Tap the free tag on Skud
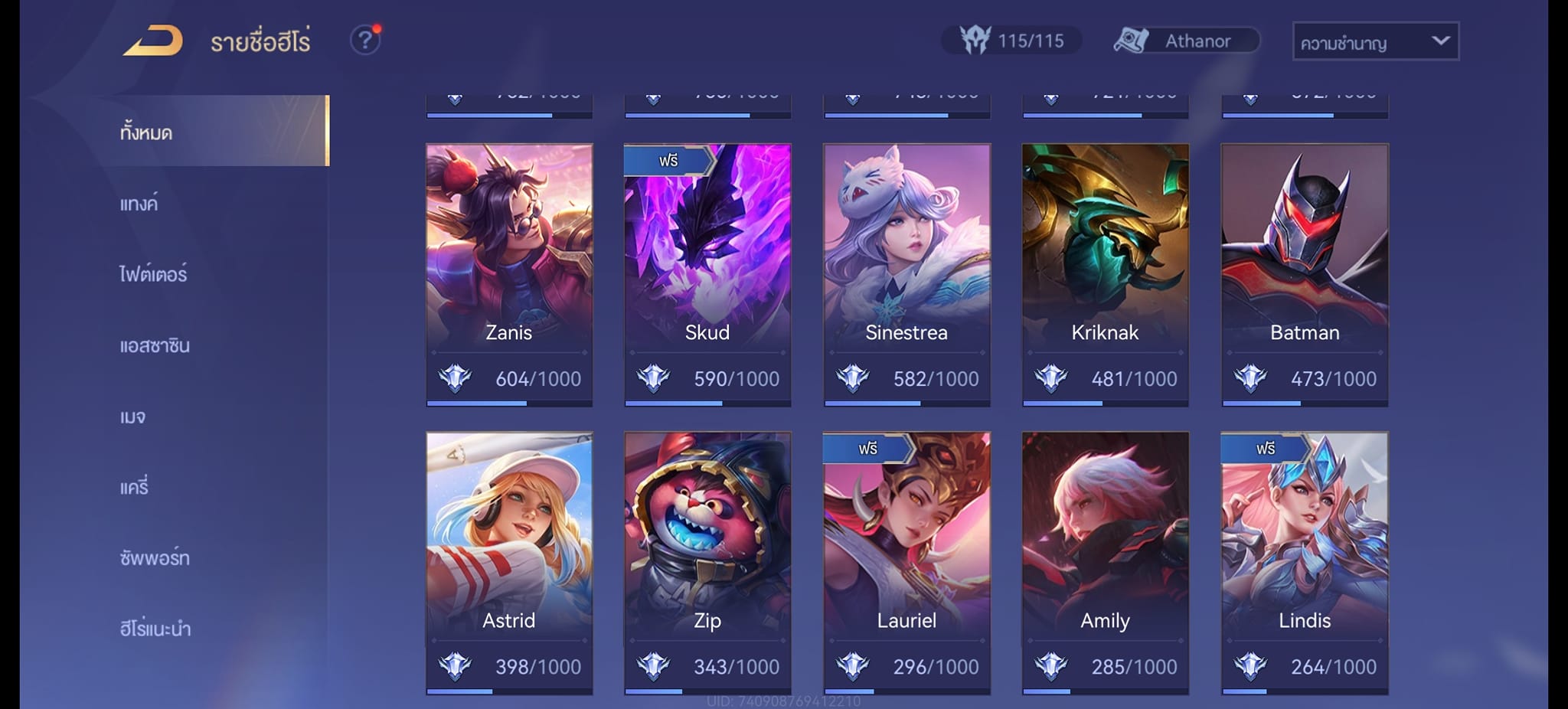The image size is (1568, 709). click(669, 160)
